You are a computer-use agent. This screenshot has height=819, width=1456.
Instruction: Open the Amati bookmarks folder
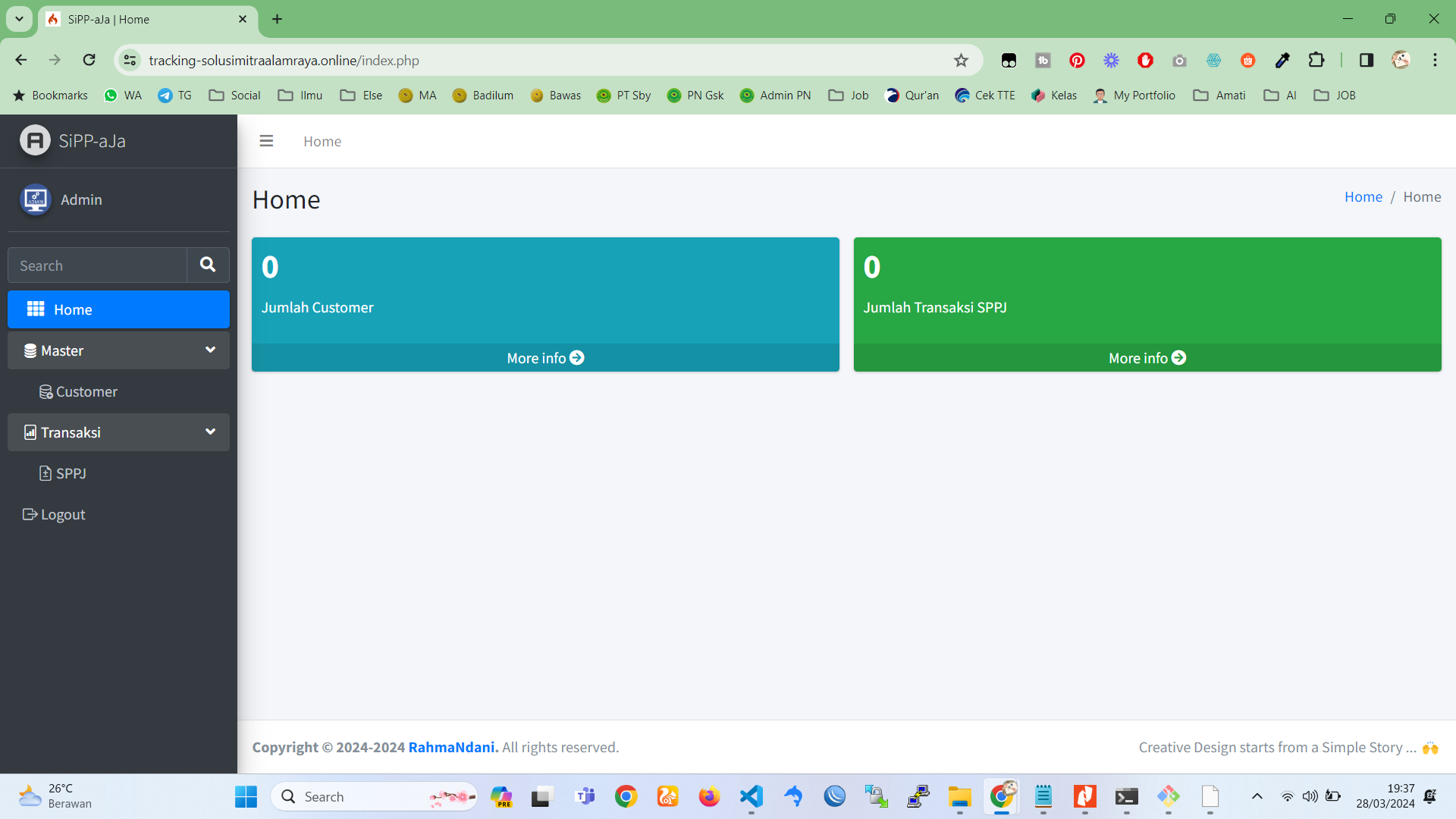(x=1219, y=95)
